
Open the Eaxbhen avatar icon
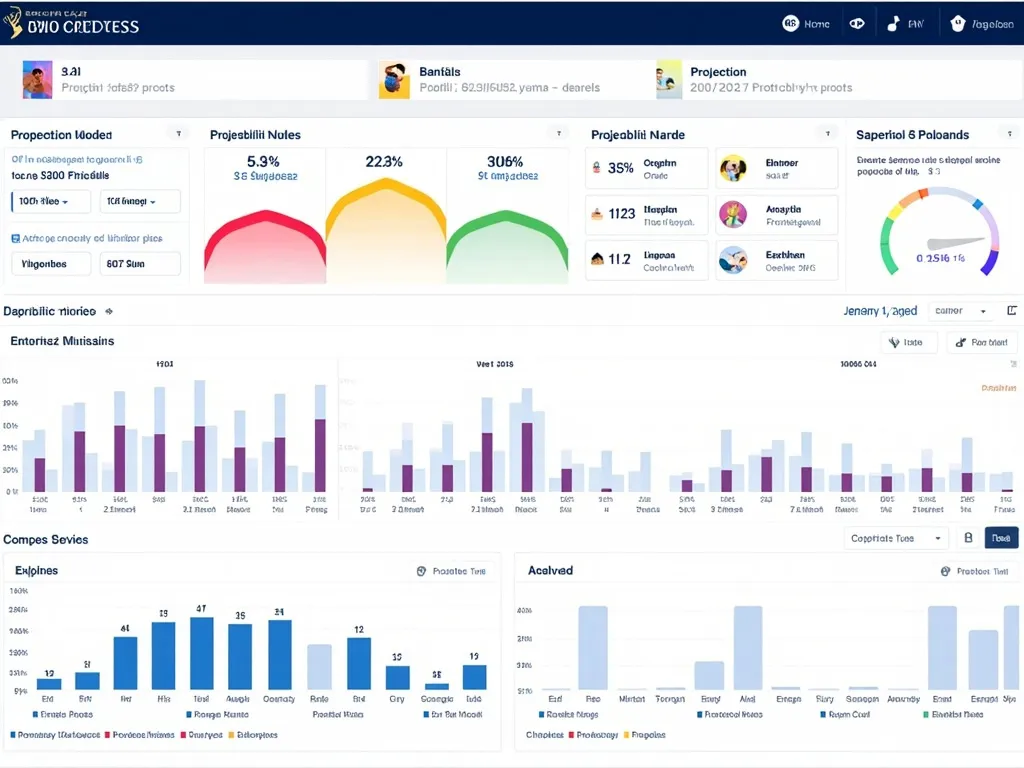[733, 260]
